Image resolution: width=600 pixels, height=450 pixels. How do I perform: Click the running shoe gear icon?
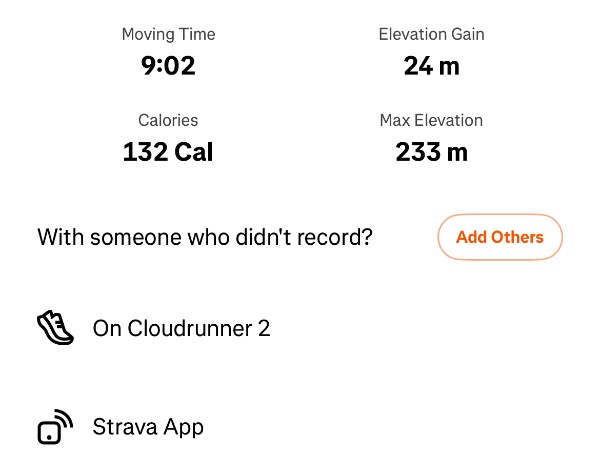tap(55, 328)
